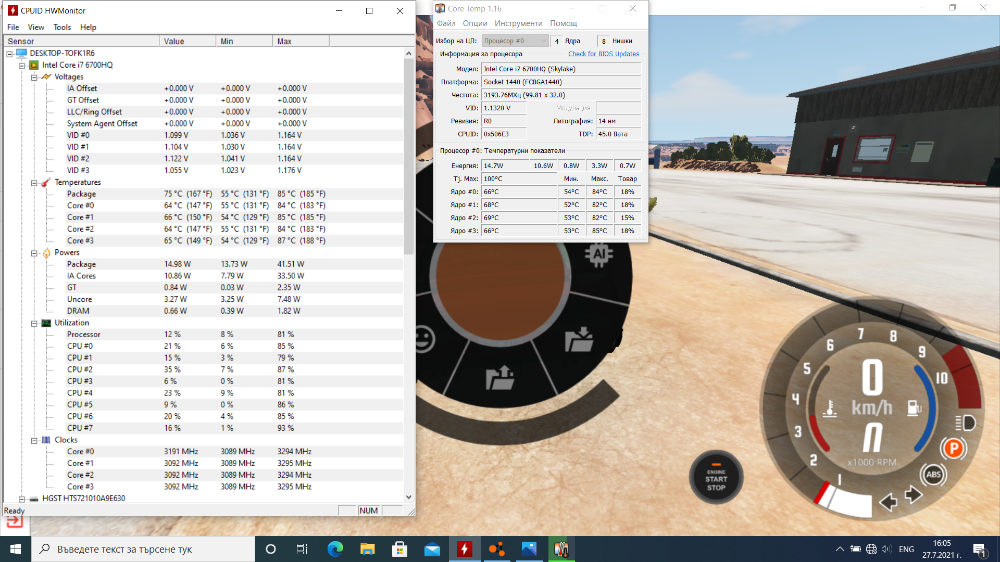
Task: Open HWMonitor File menu
Action: pyautogui.click(x=13, y=27)
